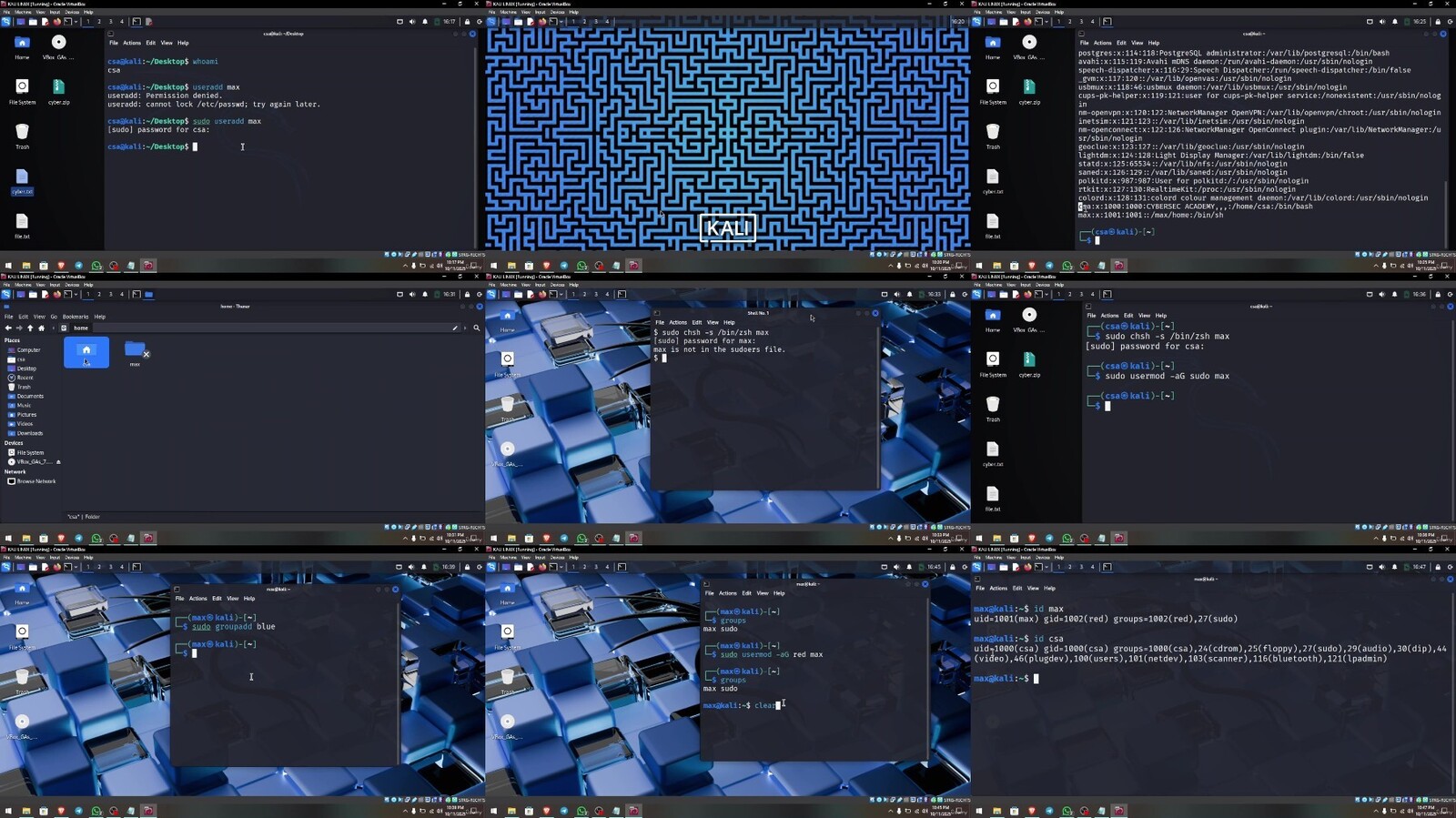Go to home directory via Thunar toolbar house icon
Image resolution: width=1456 pixels, height=818 pixels.
pyautogui.click(x=41, y=328)
